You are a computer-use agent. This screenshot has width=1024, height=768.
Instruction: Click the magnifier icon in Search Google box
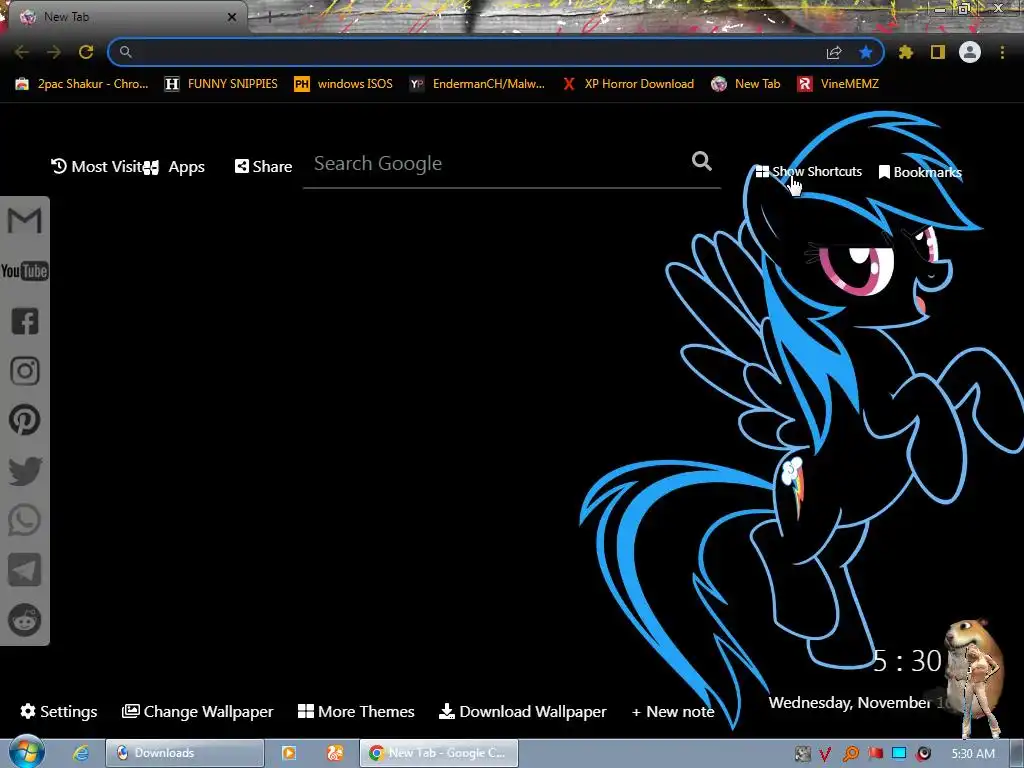coord(701,161)
